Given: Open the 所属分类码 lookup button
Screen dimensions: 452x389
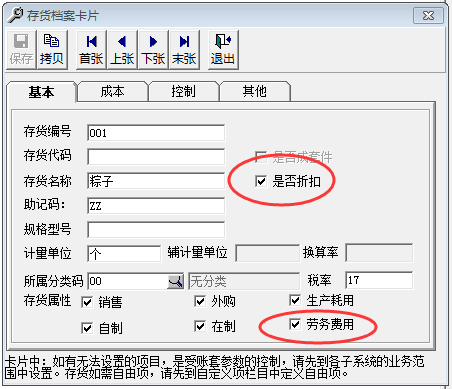Looking at the screenshot, I should tap(175, 282).
